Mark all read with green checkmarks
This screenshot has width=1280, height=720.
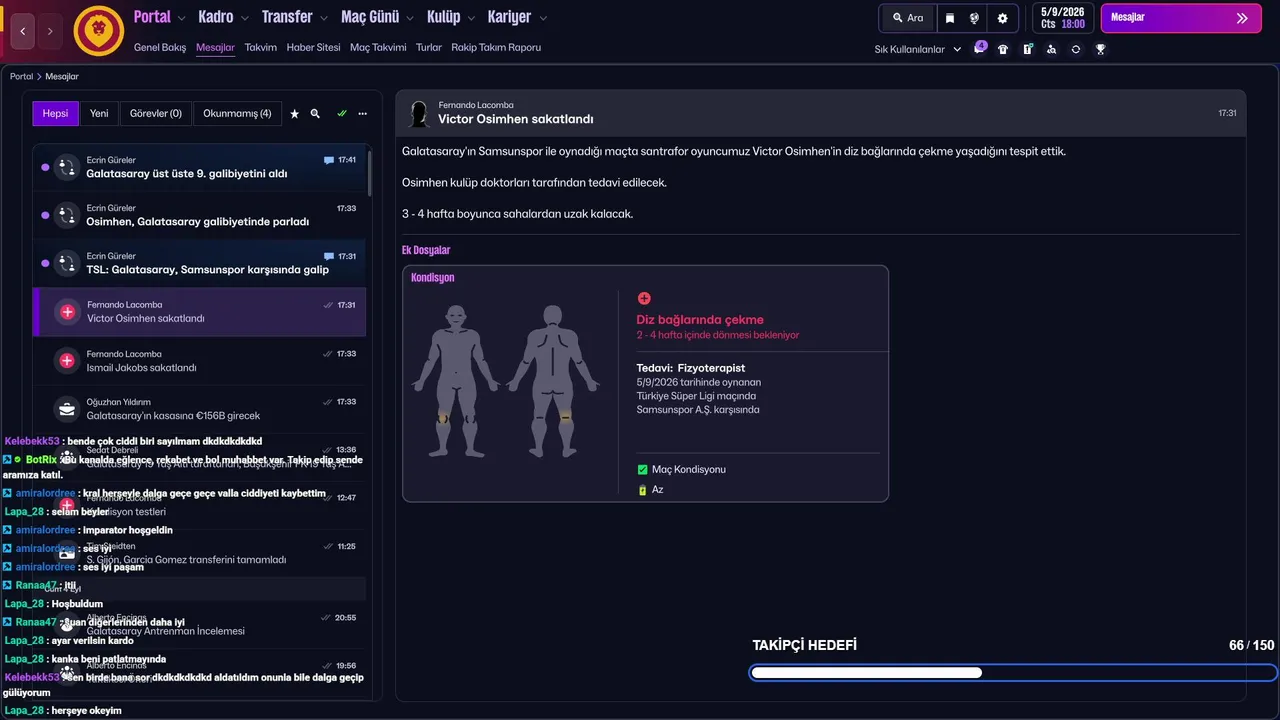click(342, 114)
